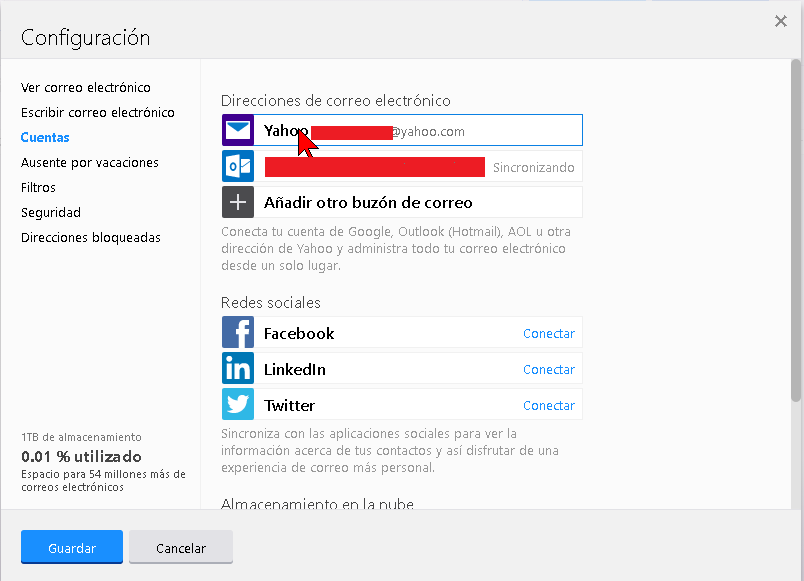804x581 pixels.
Task: Click the Facebook logo icon
Action: click(x=238, y=332)
